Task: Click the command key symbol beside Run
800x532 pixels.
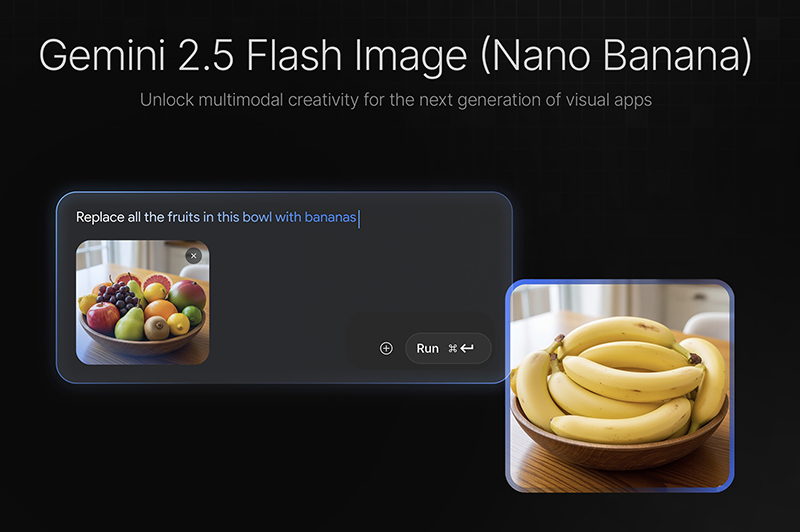Action: click(x=453, y=348)
